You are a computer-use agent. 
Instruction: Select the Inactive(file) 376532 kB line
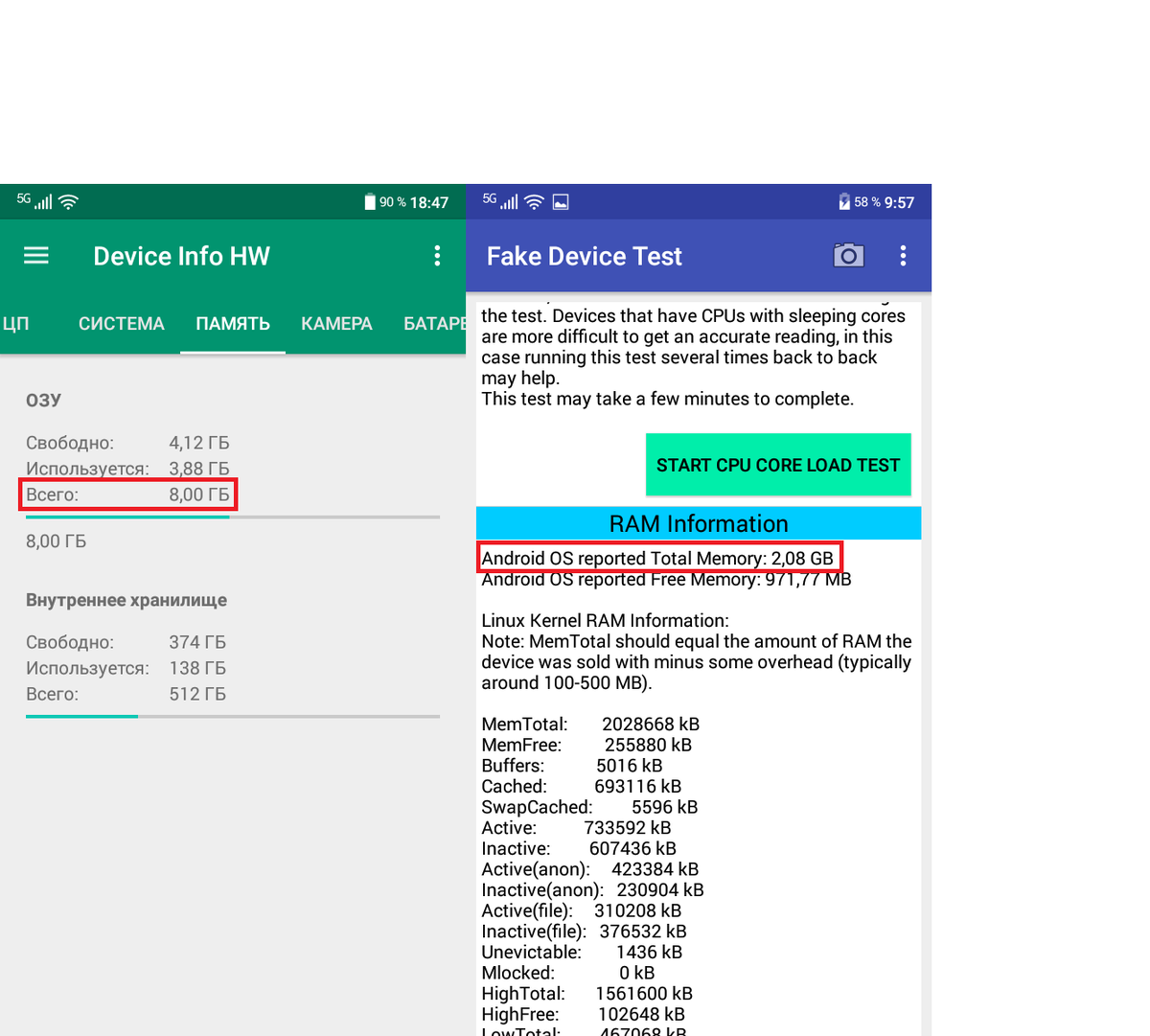[x=584, y=932]
